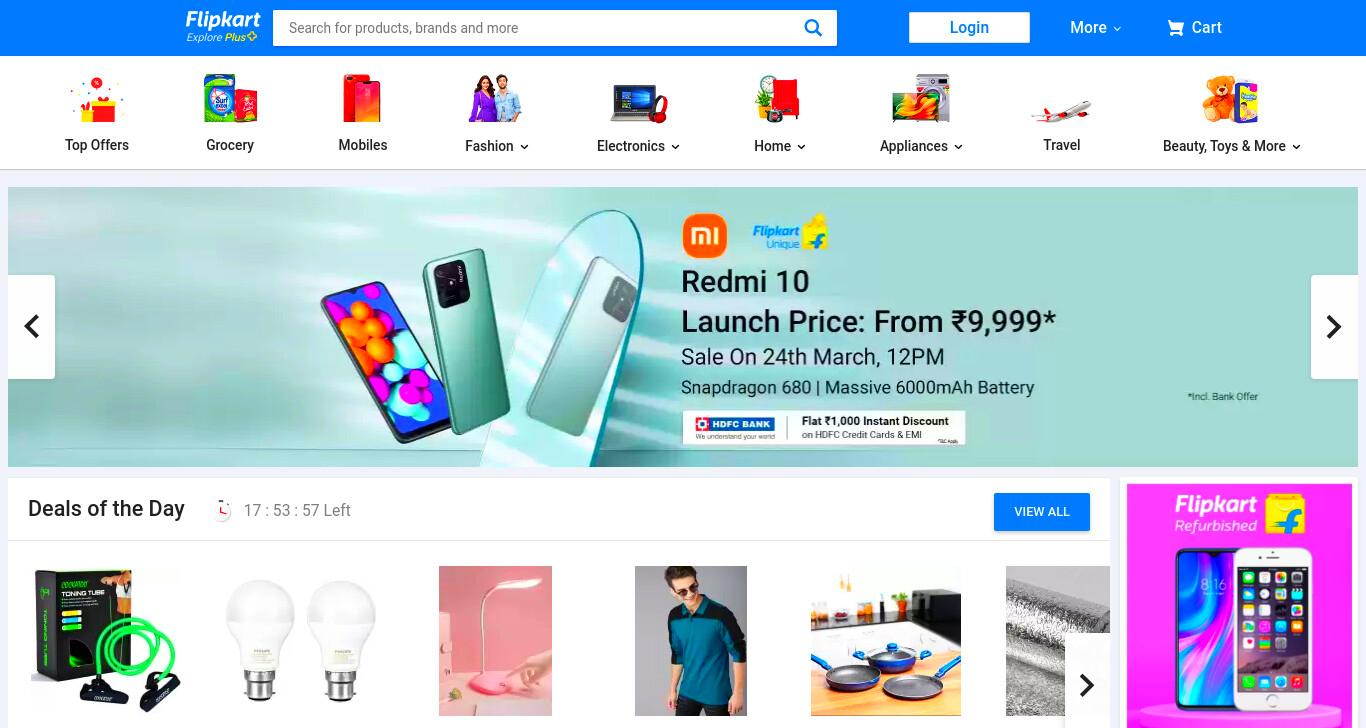Show next deals with carousel arrow
The image size is (1366, 728).
click(x=1087, y=685)
